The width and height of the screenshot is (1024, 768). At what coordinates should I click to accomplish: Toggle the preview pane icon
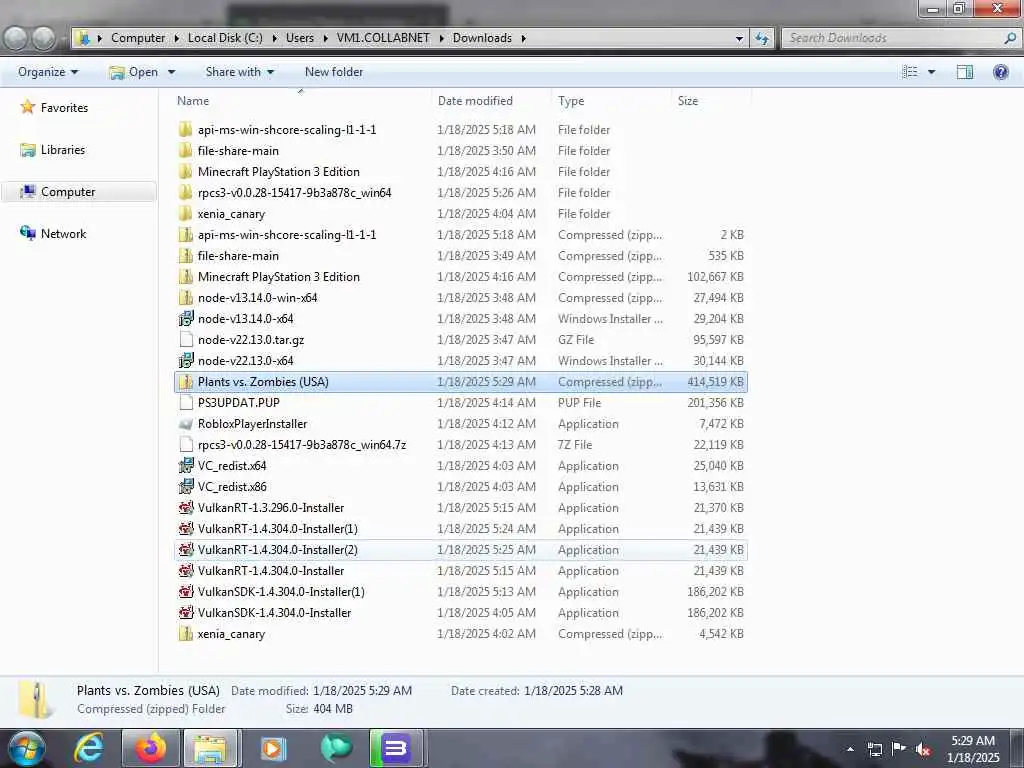coord(965,72)
